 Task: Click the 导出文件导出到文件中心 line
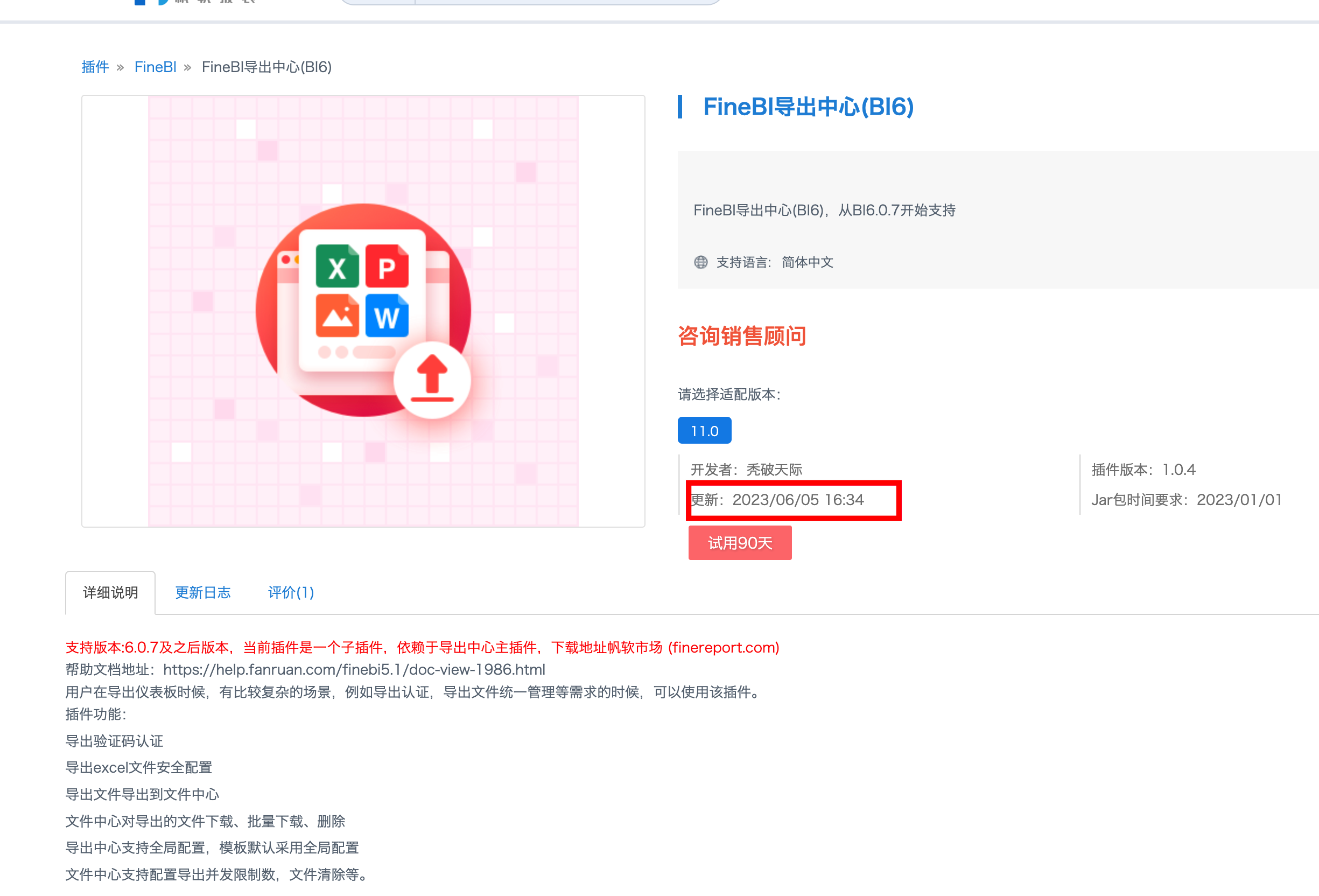click(x=142, y=794)
